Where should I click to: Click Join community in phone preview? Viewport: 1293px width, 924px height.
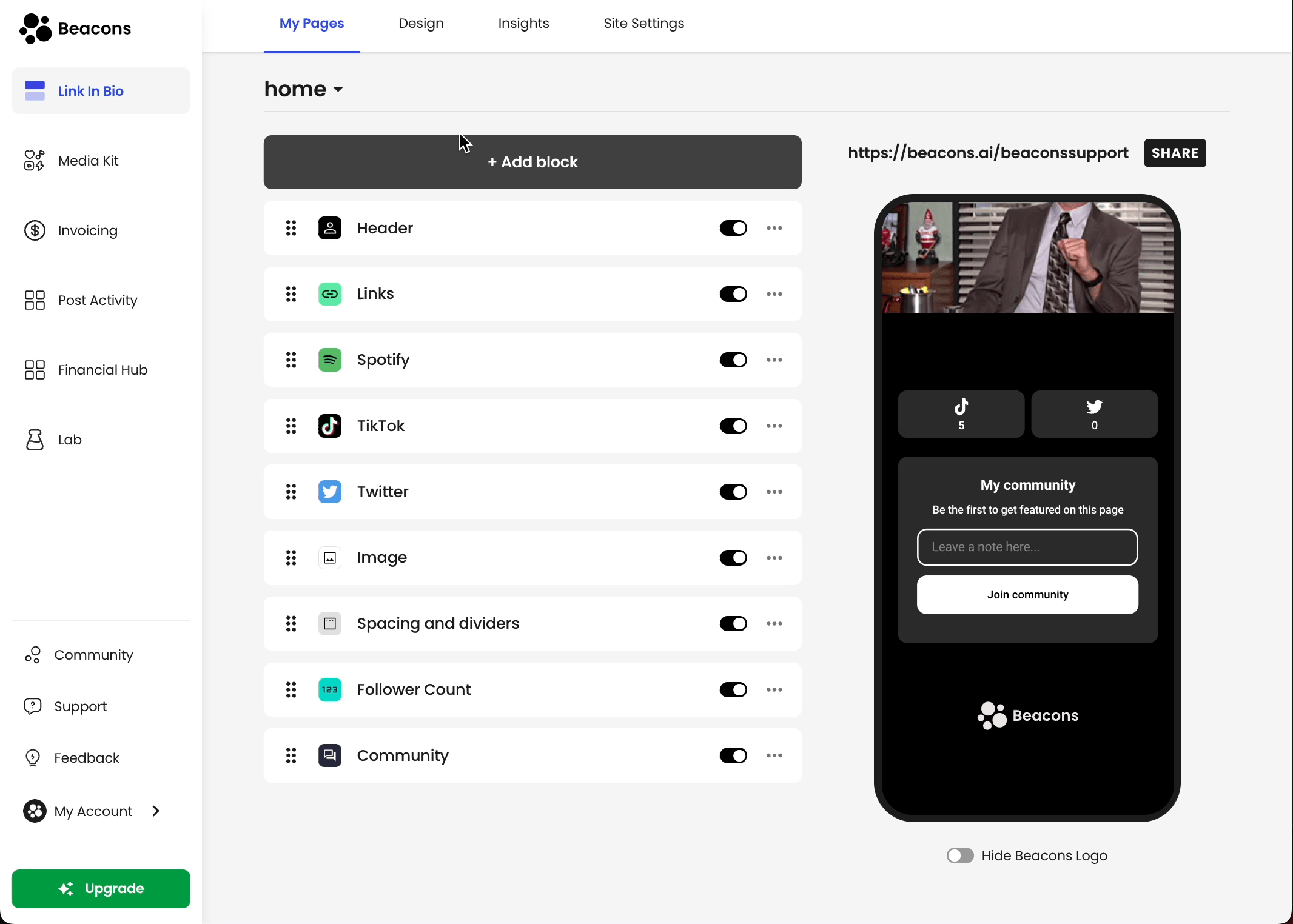(x=1027, y=595)
